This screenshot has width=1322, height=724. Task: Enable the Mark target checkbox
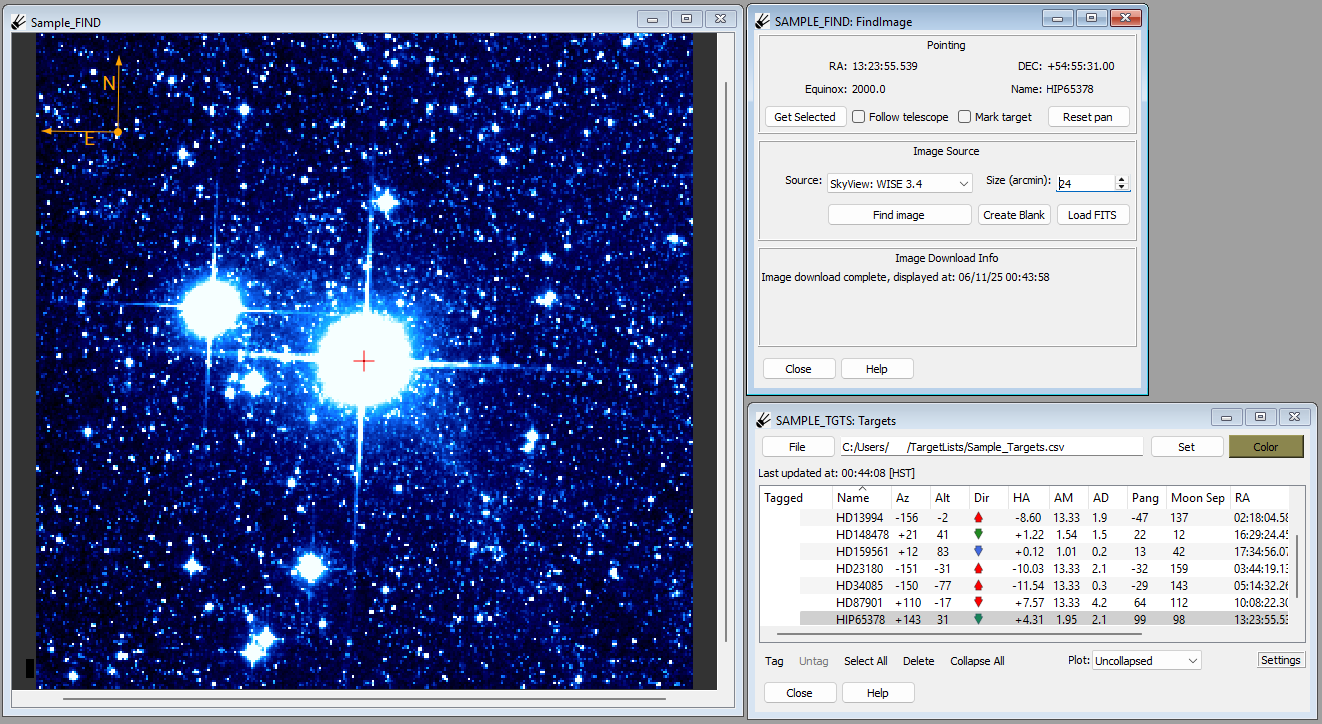click(964, 117)
